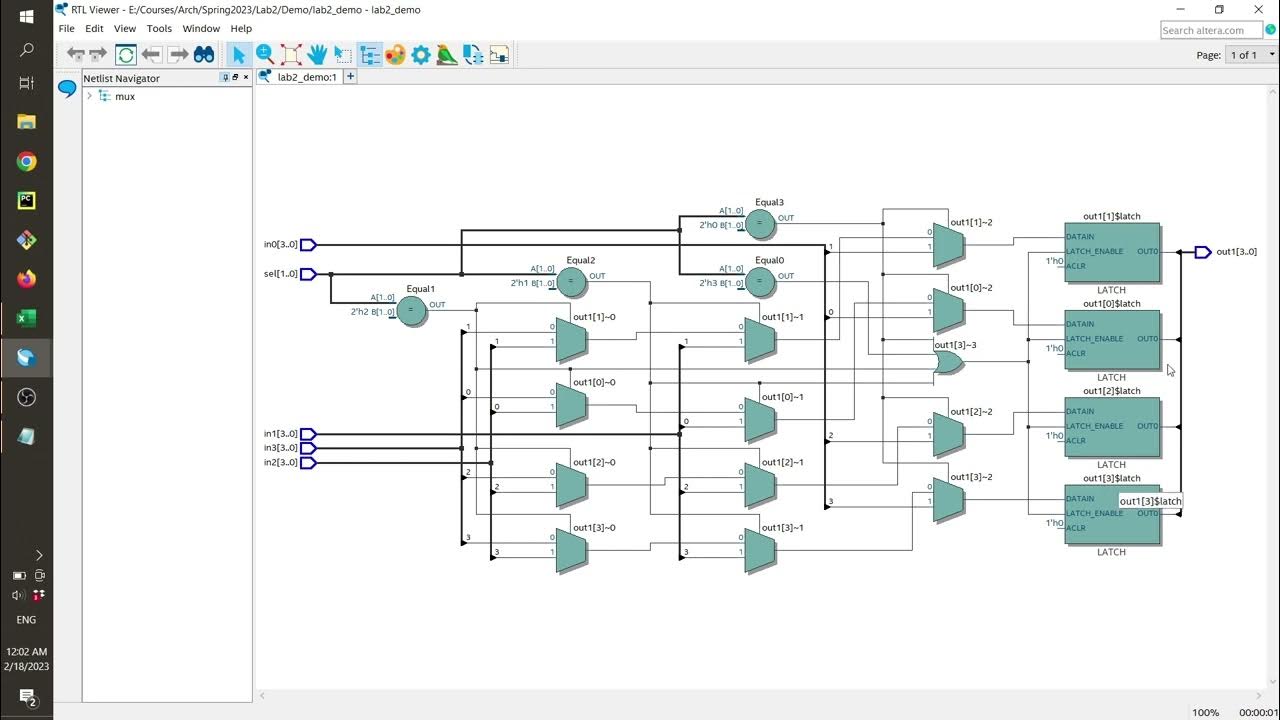
Task: Add a new schematic tab
Action: (x=350, y=76)
